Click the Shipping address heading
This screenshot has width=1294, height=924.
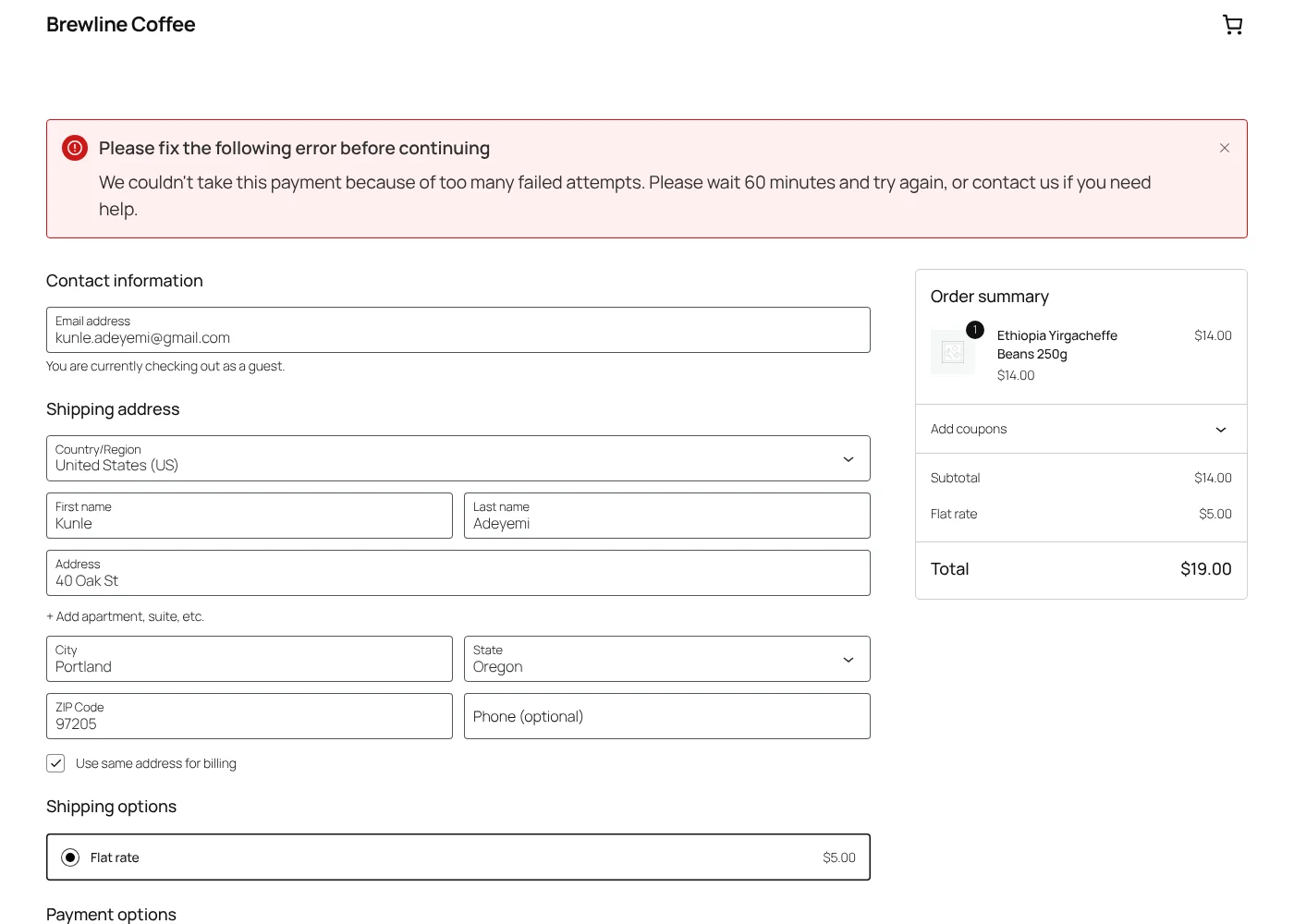pos(113,409)
